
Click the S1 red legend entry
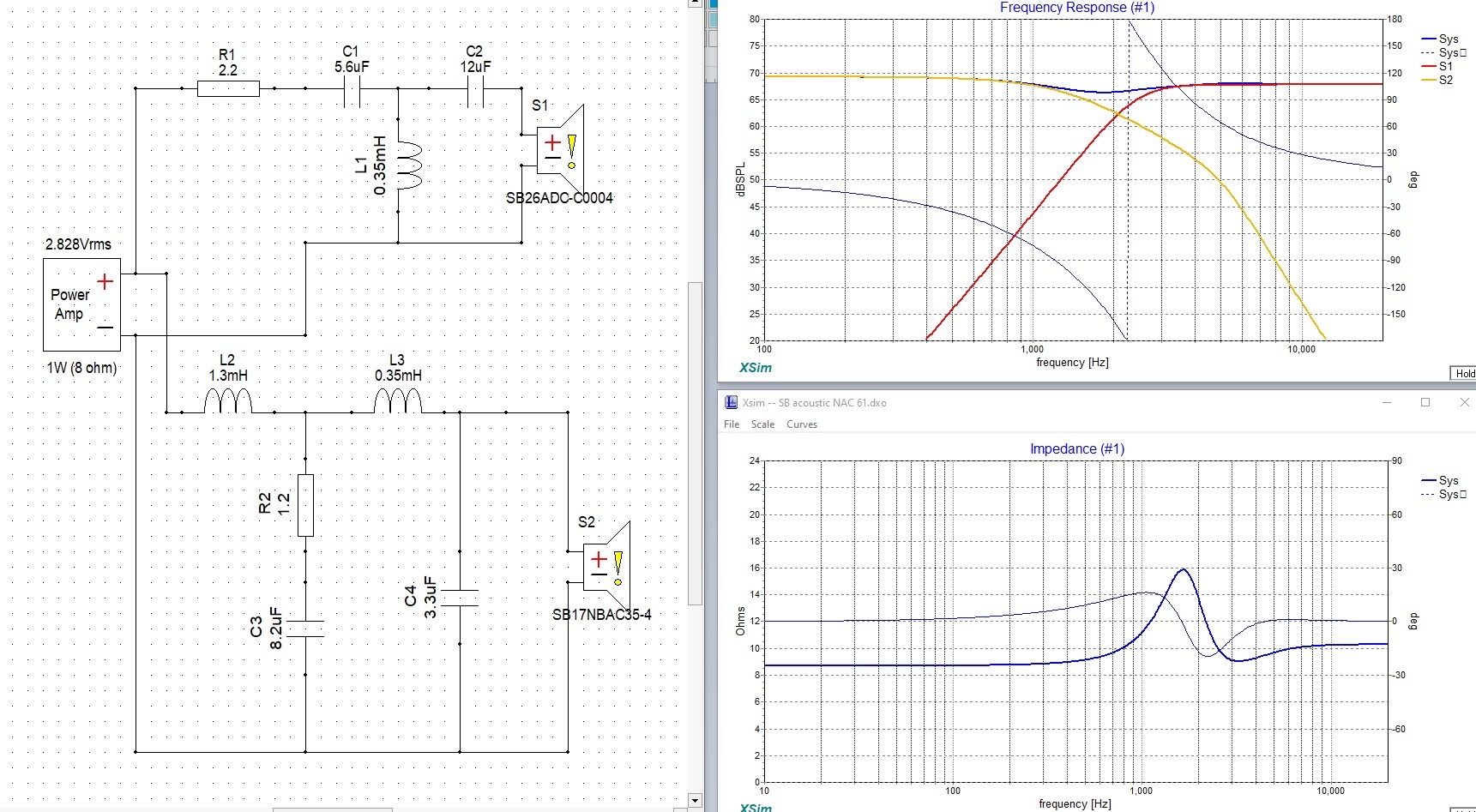1437,66
